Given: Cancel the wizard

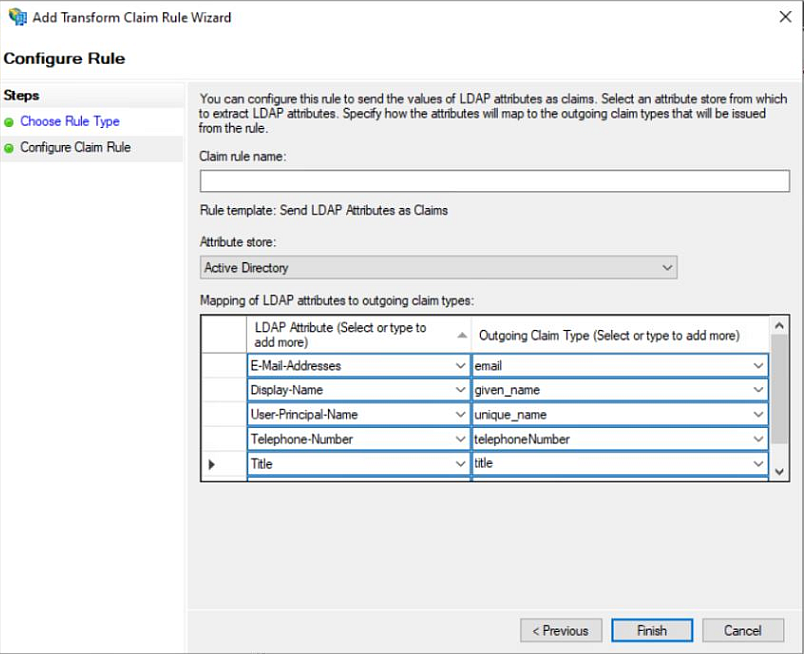Looking at the screenshot, I should click(x=742, y=630).
